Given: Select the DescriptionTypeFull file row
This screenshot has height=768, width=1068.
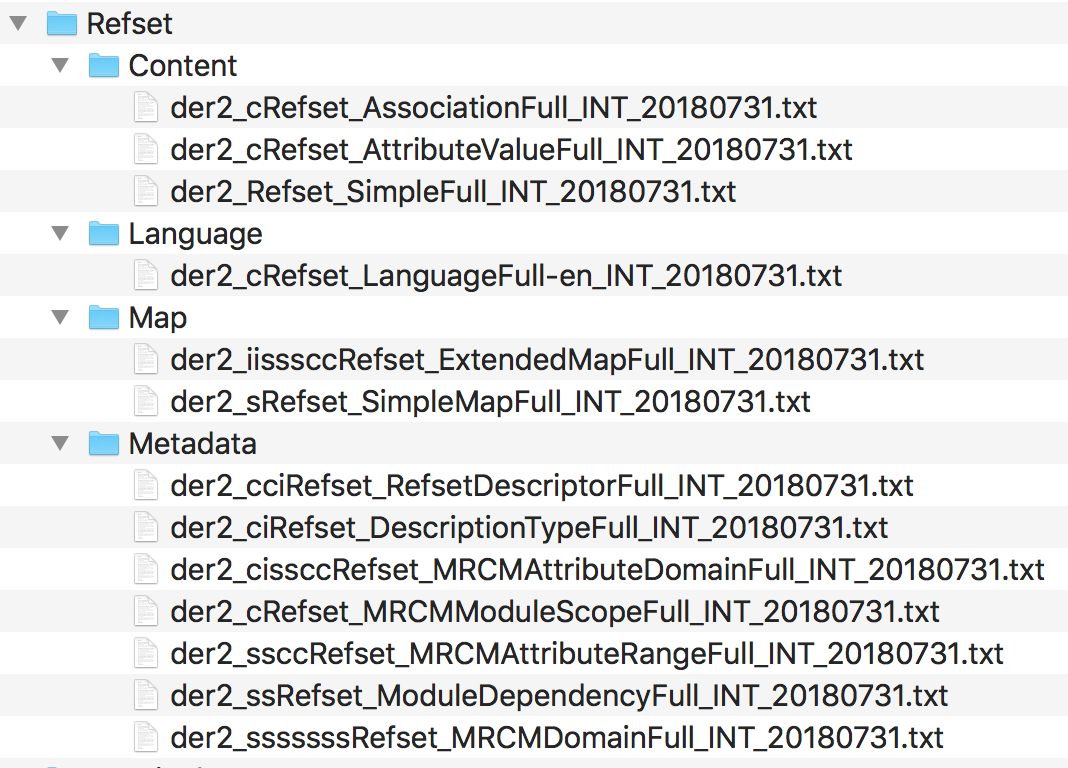Looking at the screenshot, I should [534, 528].
